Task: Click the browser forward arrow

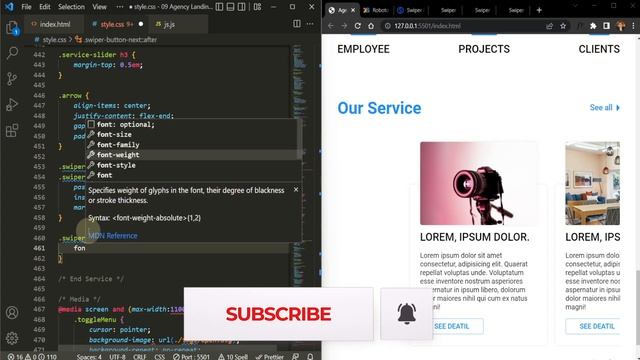Action: [x=344, y=26]
